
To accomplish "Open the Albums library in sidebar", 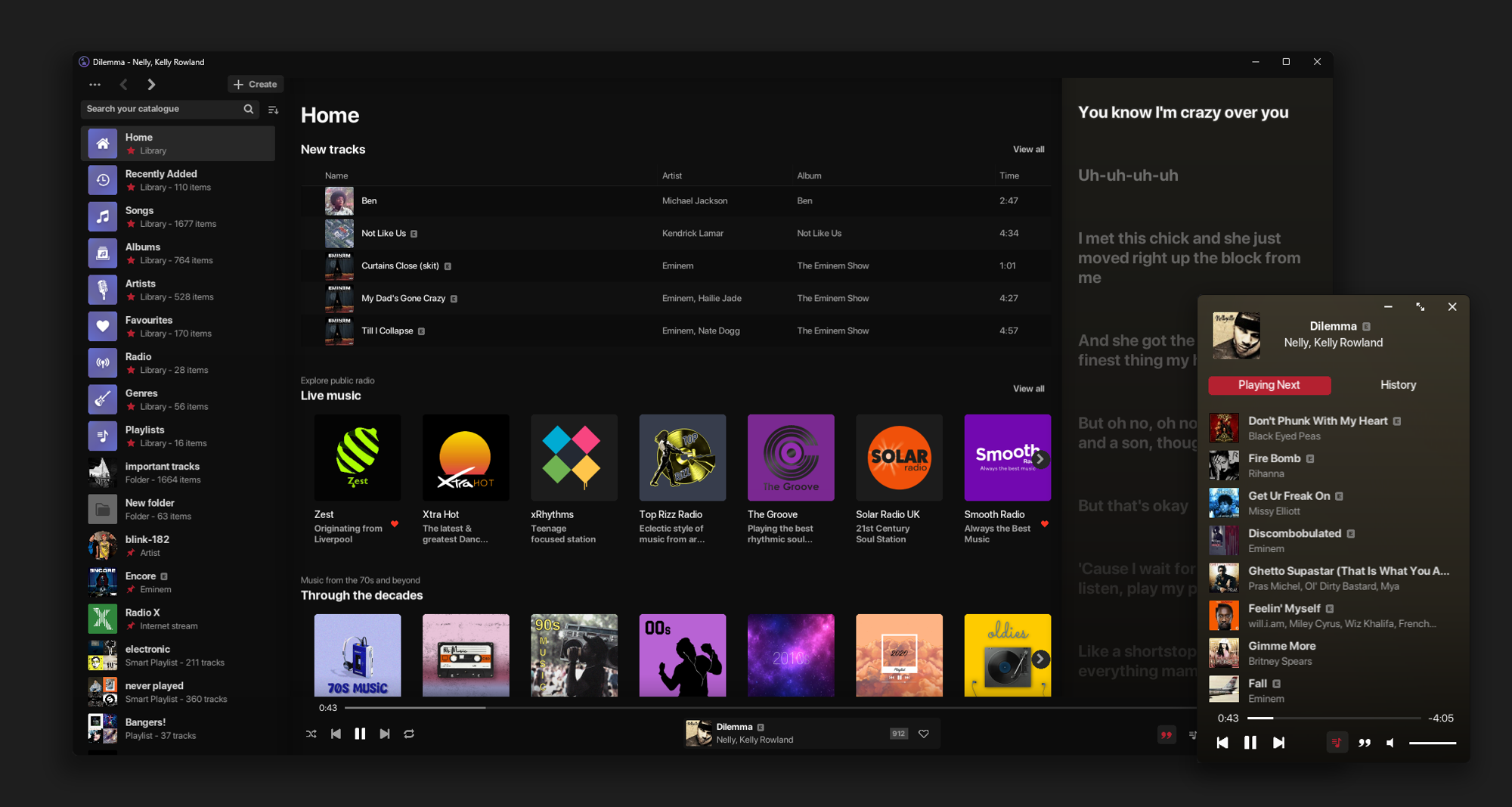I will [x=178, y=253].
